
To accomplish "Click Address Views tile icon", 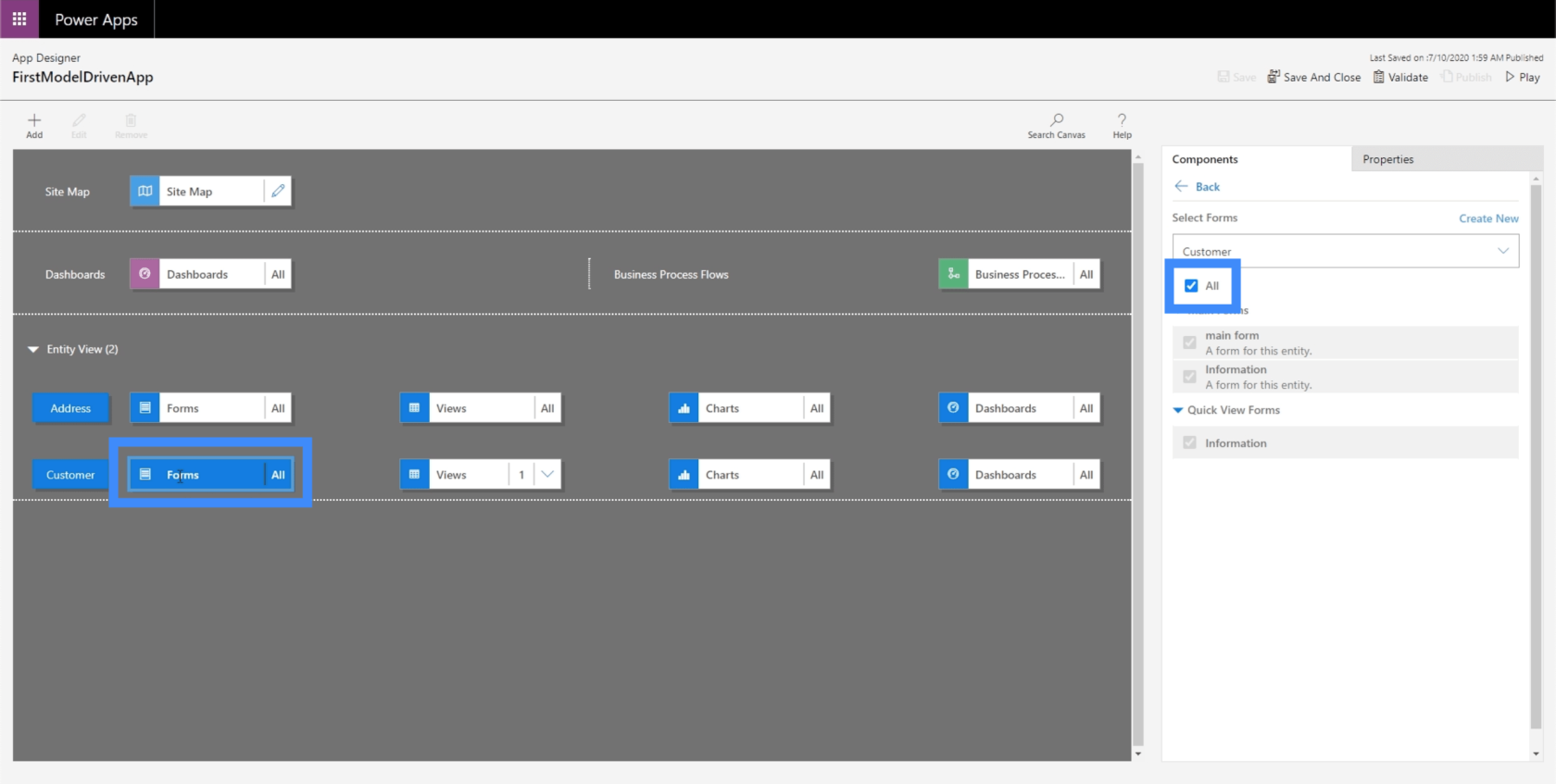I will (414, 408).
